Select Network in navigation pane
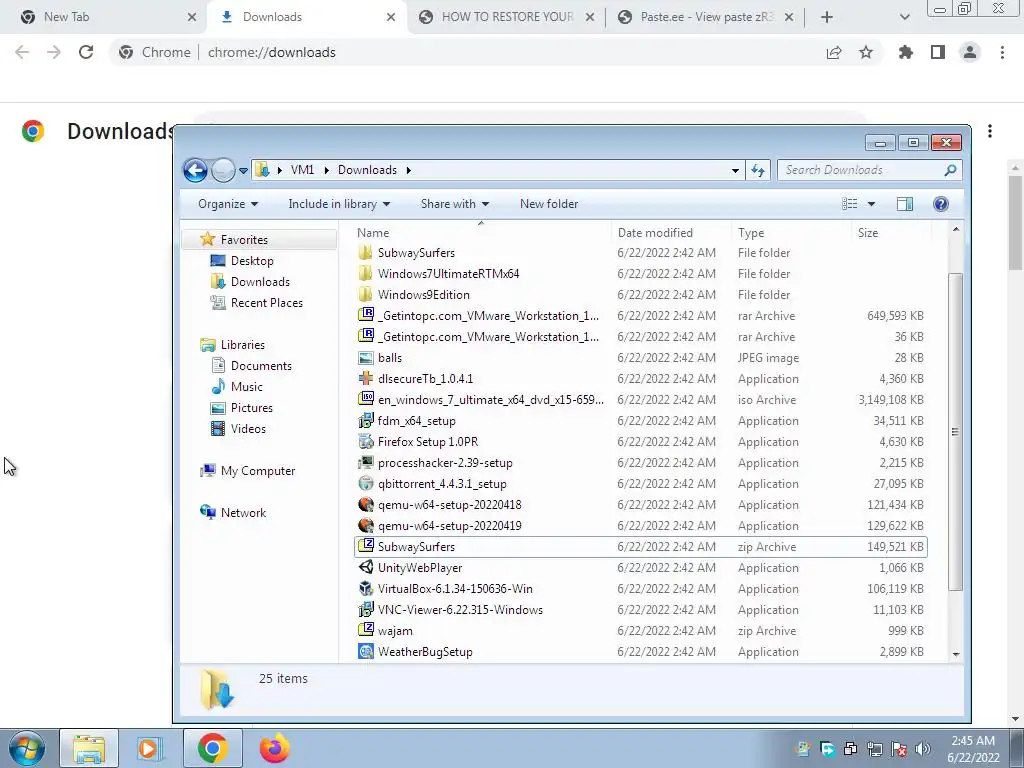The width and height of the screenshot is (1024, 768). 243,513
